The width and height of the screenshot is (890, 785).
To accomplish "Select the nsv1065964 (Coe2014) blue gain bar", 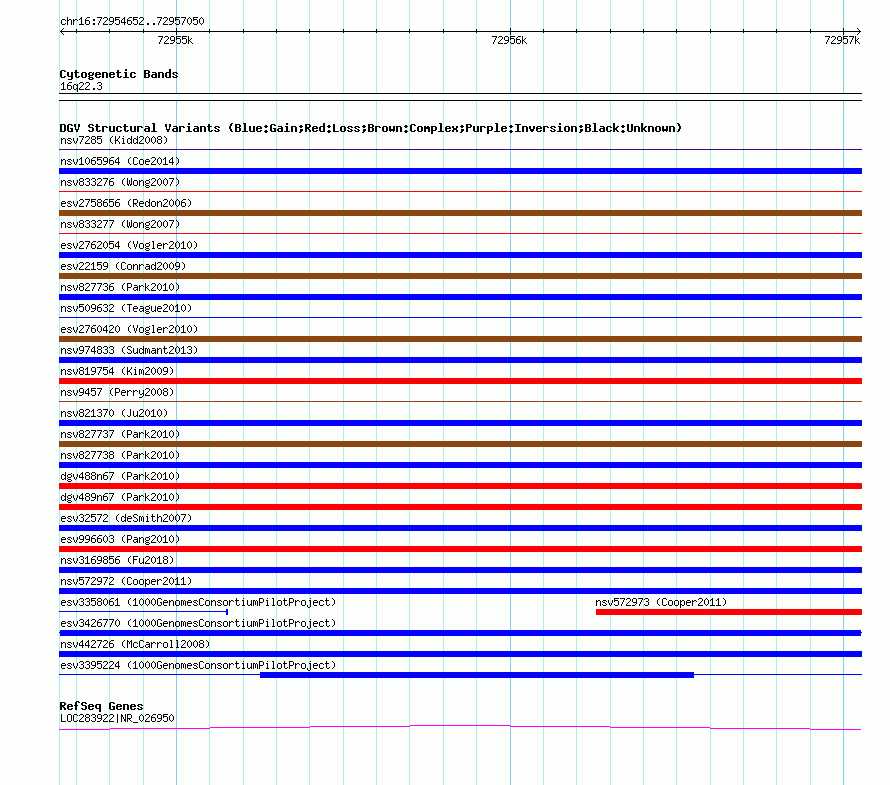I will point(460,171).
